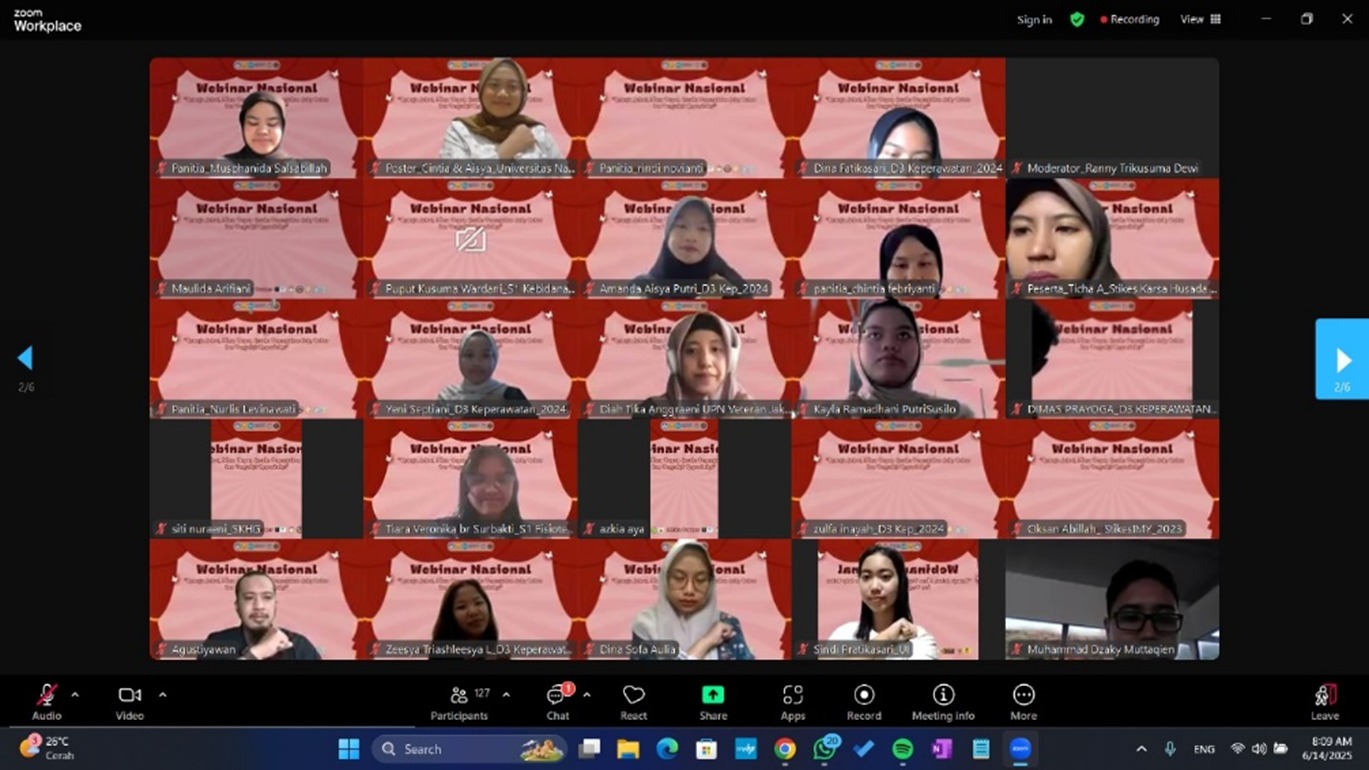Open the View layout menu
Viewport: 1369px width, 770px height.
[x=1200, y=19]
